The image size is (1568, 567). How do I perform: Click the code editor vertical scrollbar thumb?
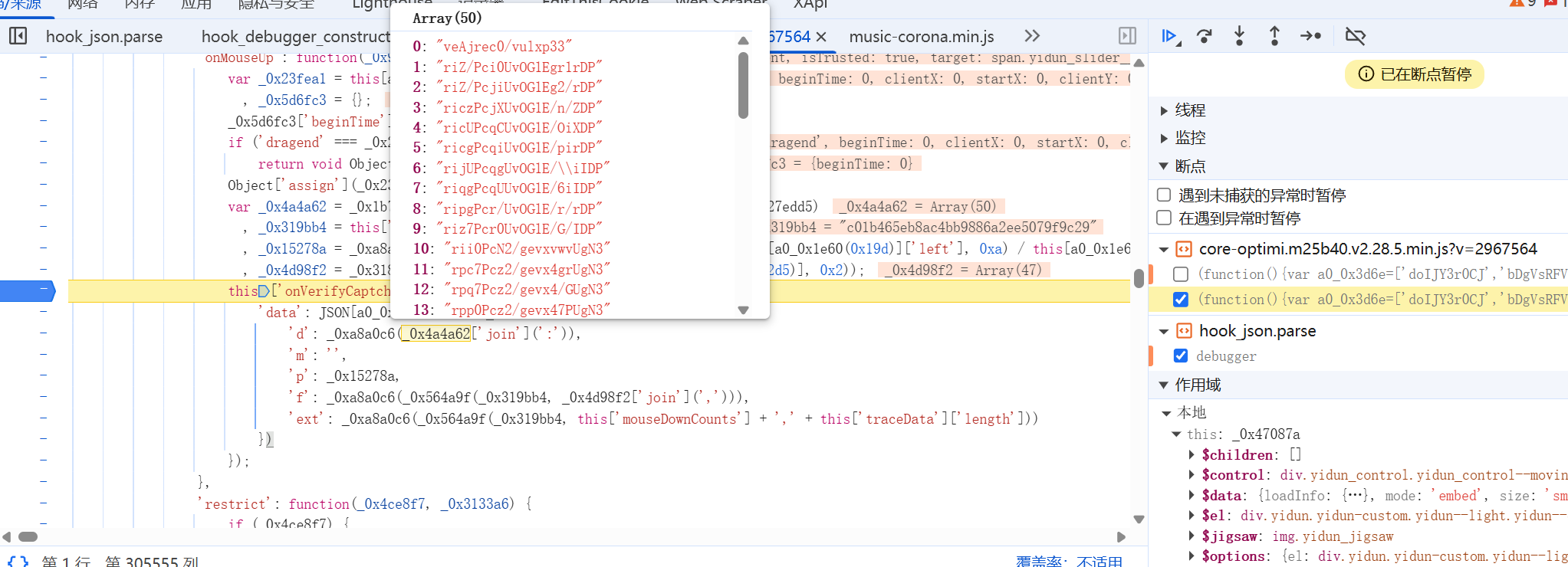1139,277
